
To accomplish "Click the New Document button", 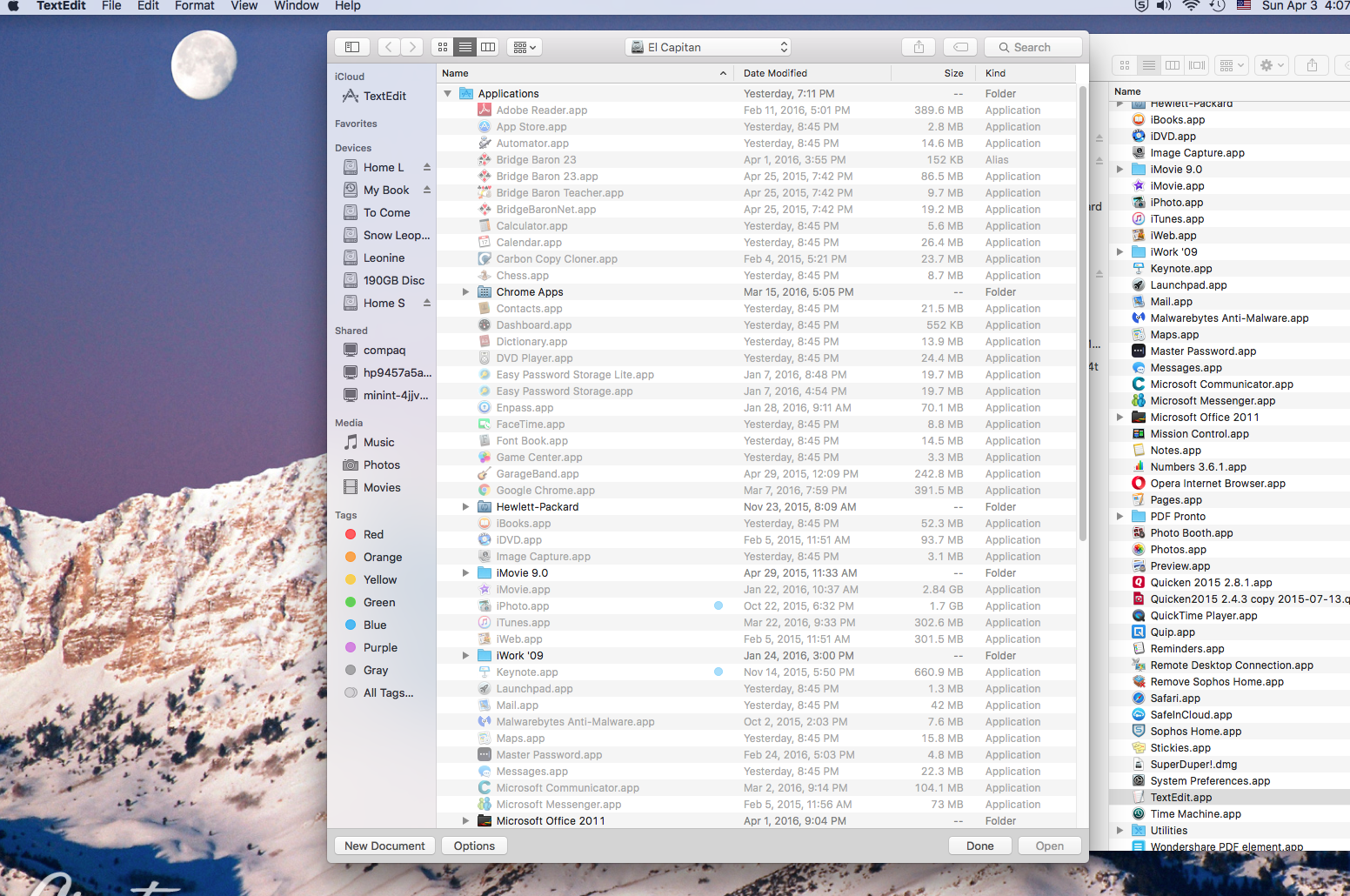I will pyautogui.click(x=384, y=845).
